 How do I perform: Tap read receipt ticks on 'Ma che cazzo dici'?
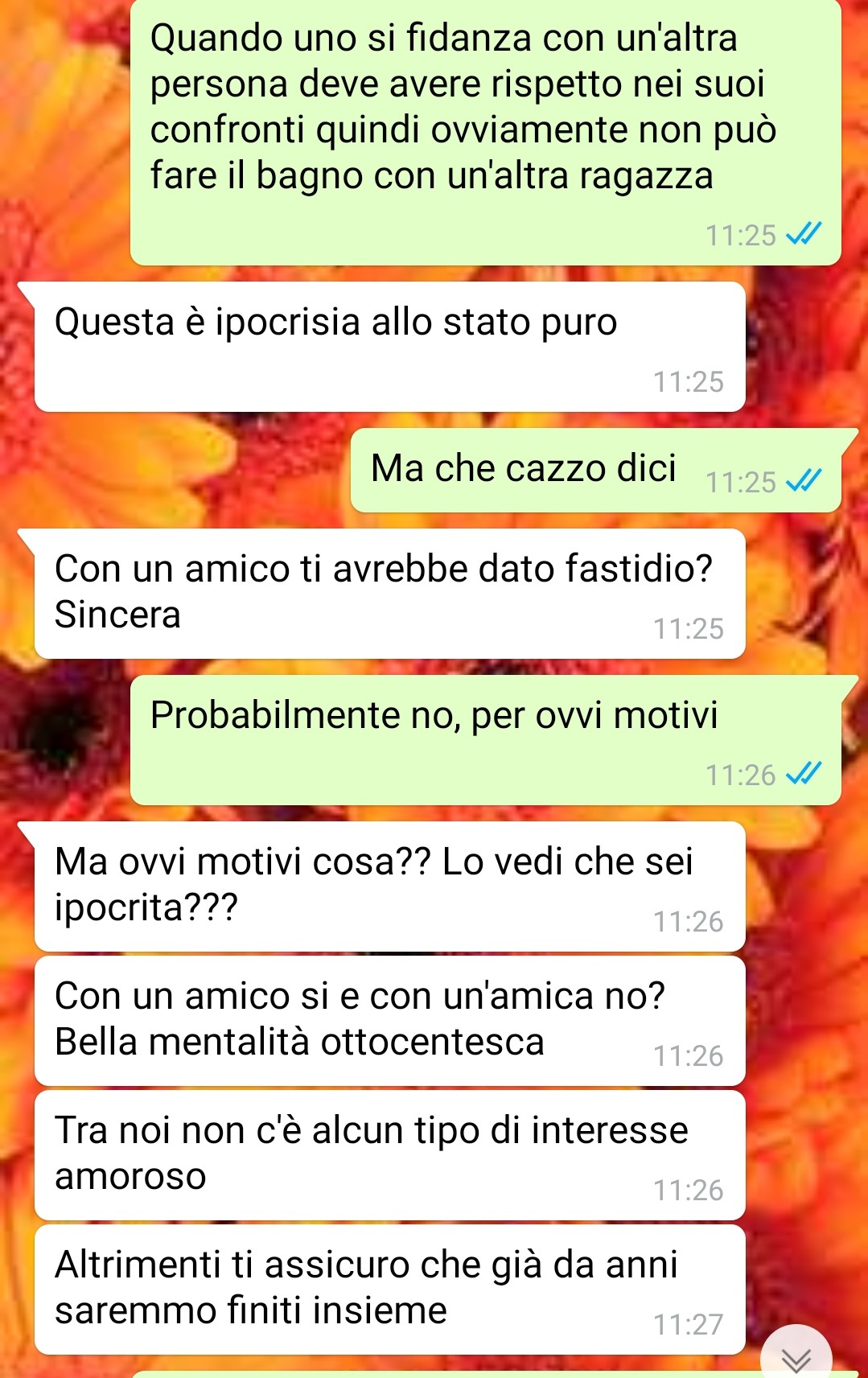pyautogui.click(x=804, y=481)
